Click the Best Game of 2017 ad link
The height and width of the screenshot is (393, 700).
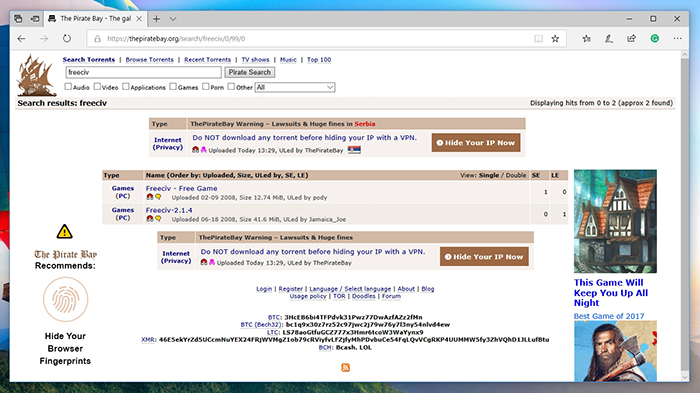[609, 316]
